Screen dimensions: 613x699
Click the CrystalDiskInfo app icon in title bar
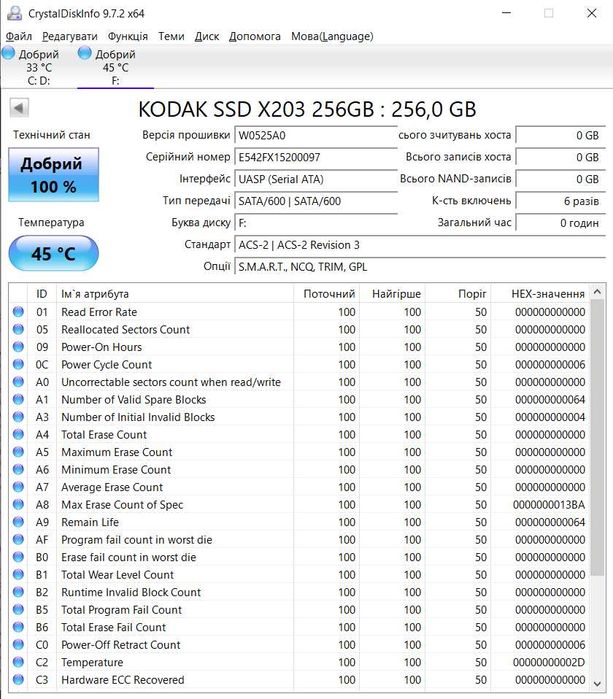coord(14,13)
